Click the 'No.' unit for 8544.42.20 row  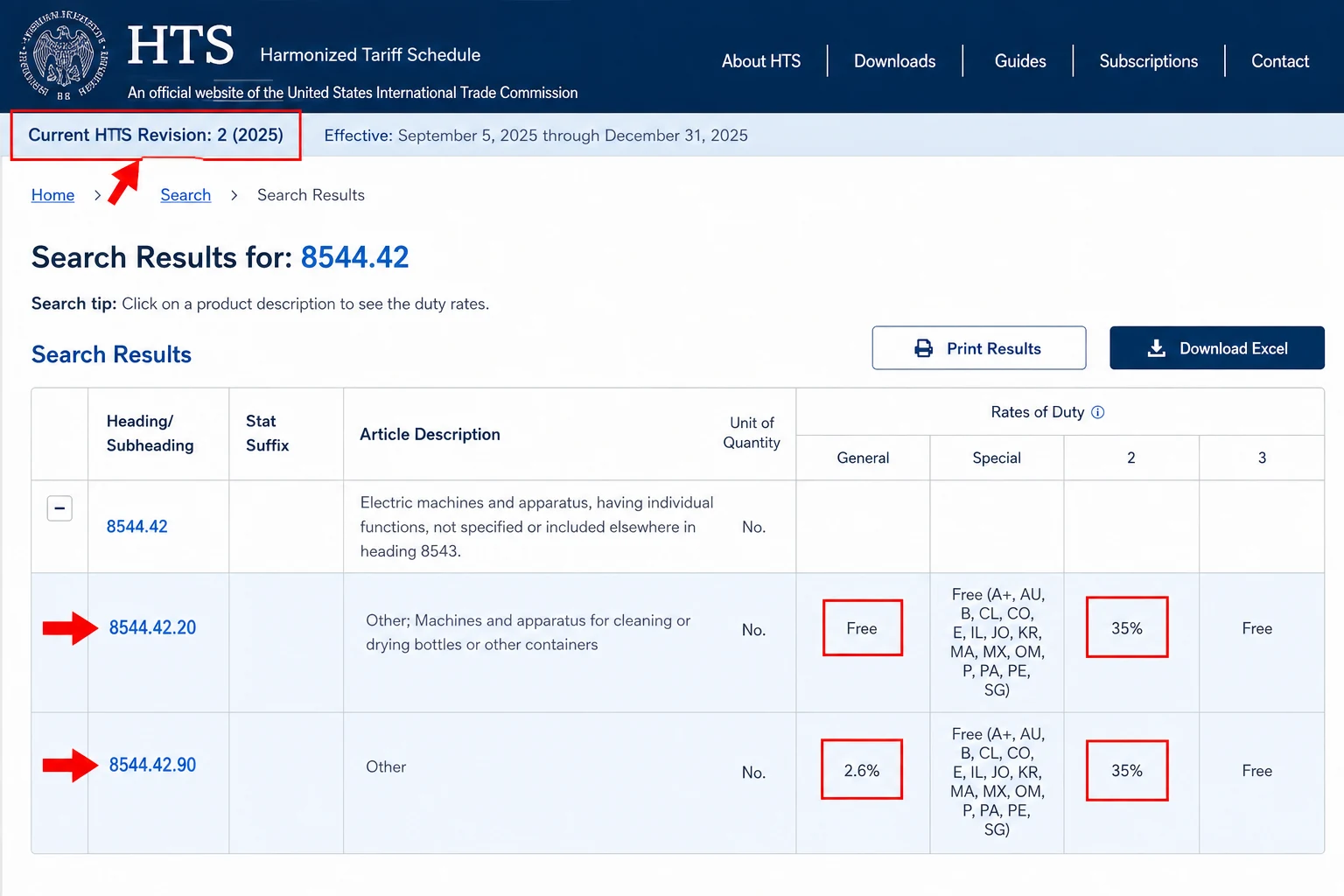coord(753,630)
